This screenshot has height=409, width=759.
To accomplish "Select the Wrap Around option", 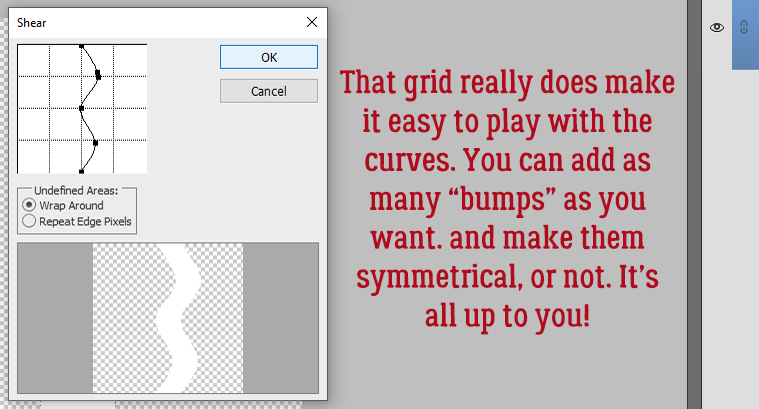I will (63, 205).
